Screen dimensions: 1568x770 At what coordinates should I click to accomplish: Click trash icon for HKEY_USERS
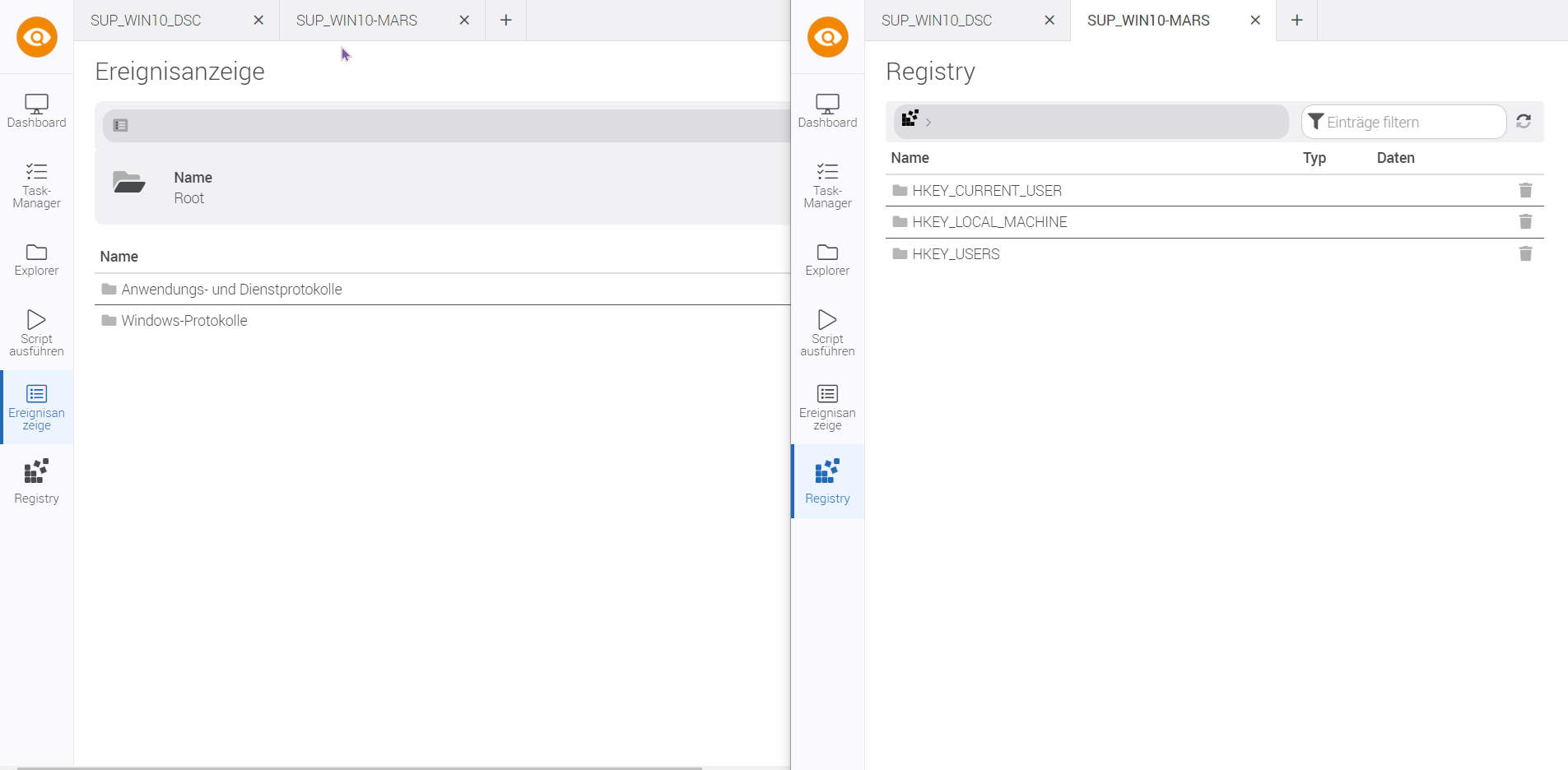[1525, 254]
